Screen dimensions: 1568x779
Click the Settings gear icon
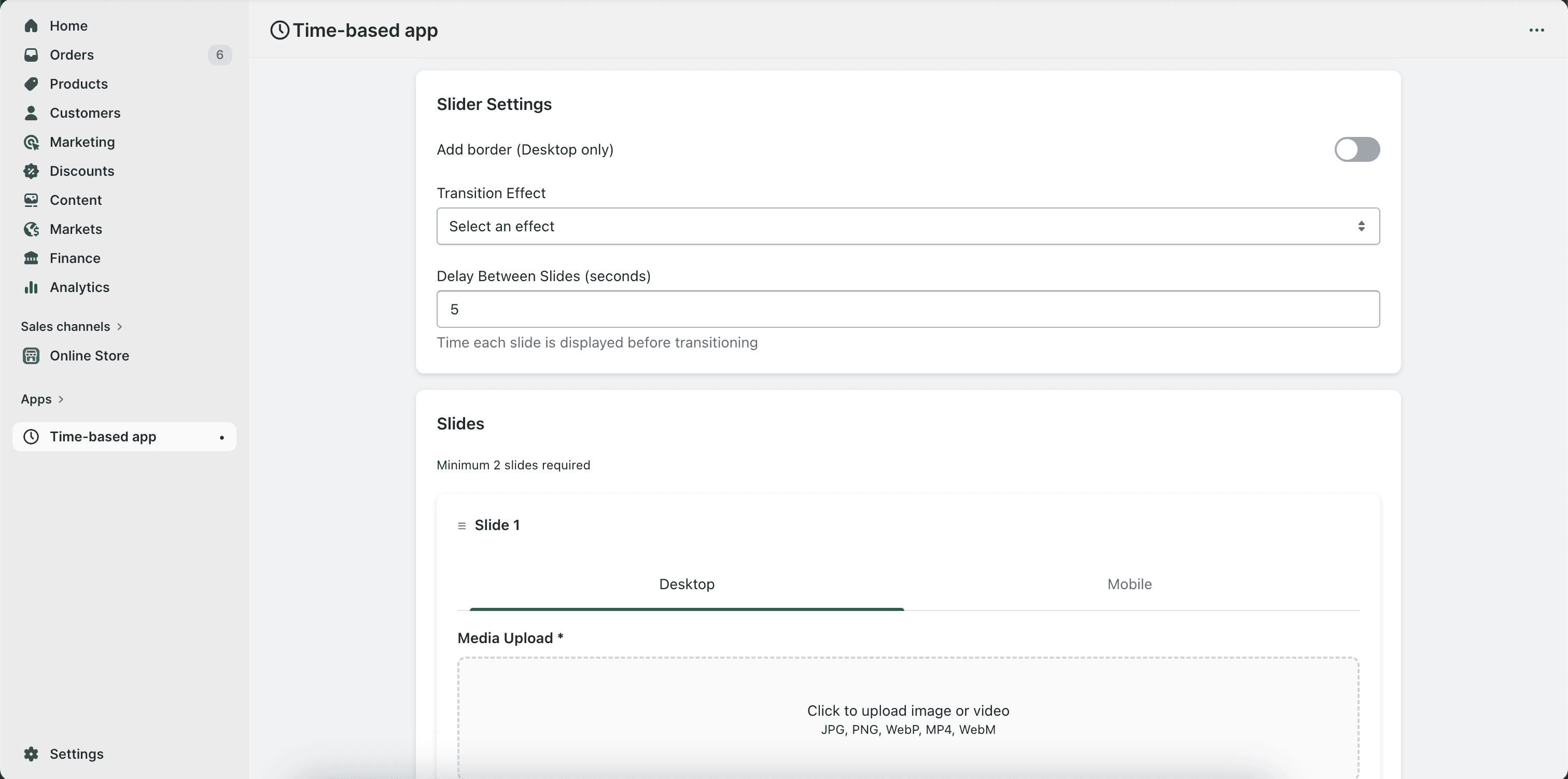pyautogui.click(x=31, y=754)
